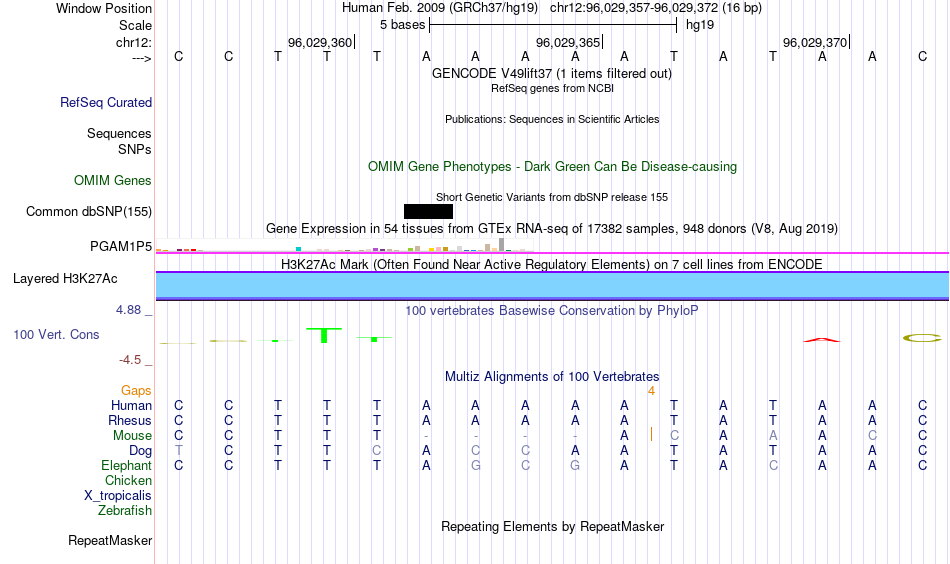This screenshot has height=564, width=950.
Task: Click the SNPs track label
Action: click(x=135, y=149)
